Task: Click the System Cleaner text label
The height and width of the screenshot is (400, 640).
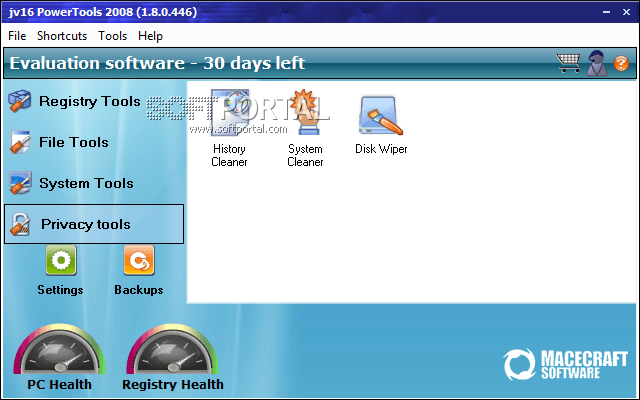Action: pos(305,156)
